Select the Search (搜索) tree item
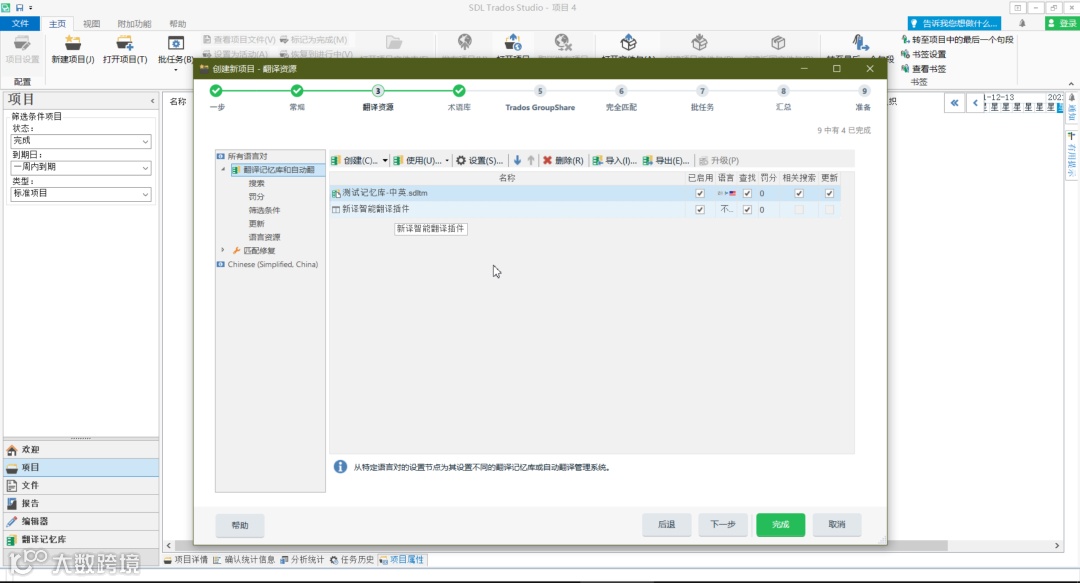The height and width of the screenshot is (583, 1080). coord(256,183)
